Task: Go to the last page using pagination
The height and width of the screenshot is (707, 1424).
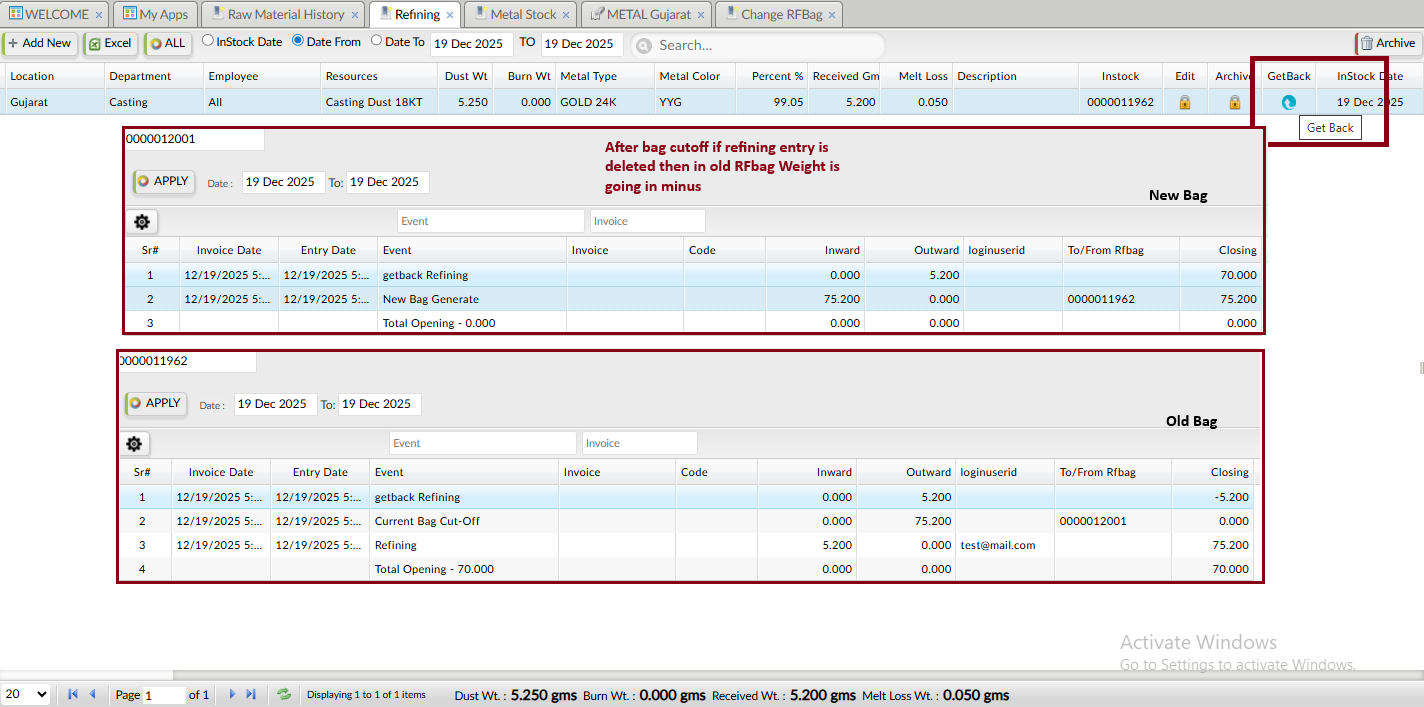Action: 251,694
